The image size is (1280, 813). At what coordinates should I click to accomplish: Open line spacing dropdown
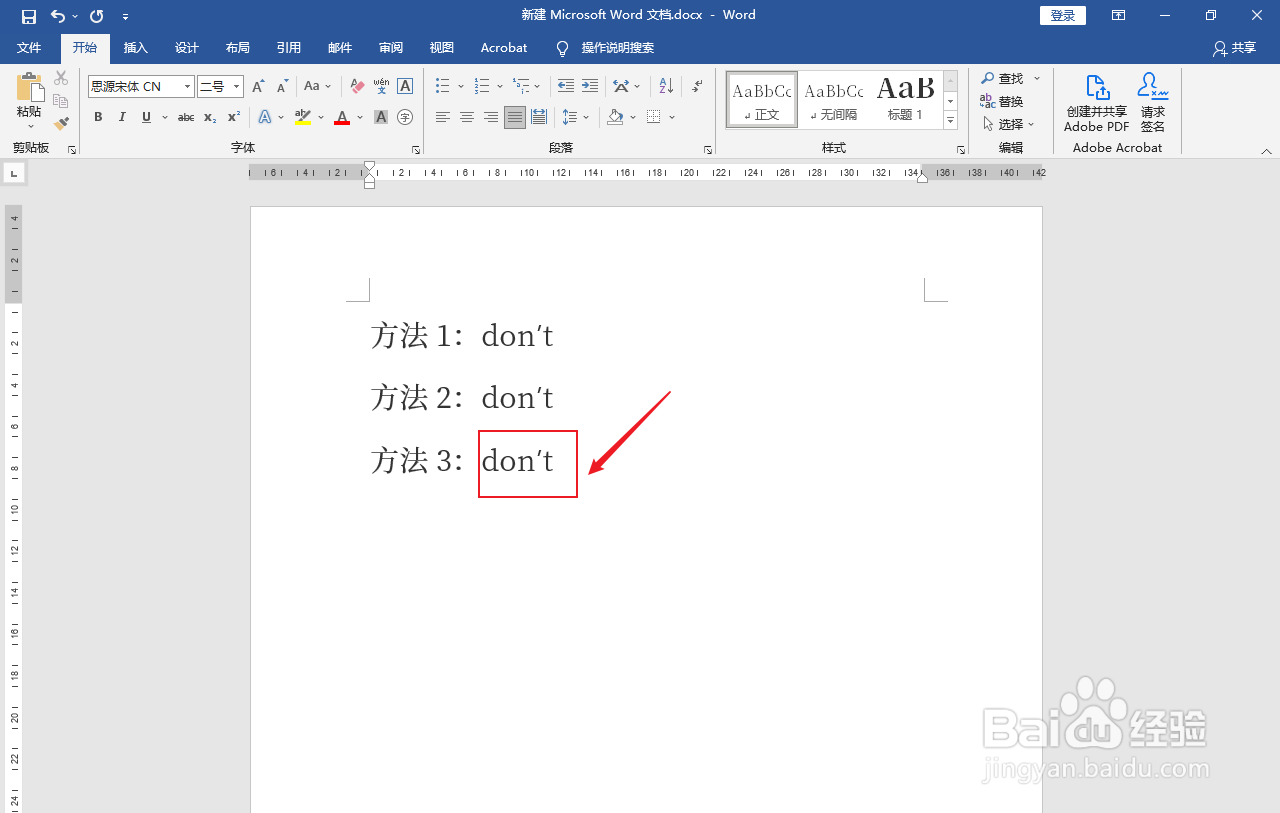click(x=575, y=118)
